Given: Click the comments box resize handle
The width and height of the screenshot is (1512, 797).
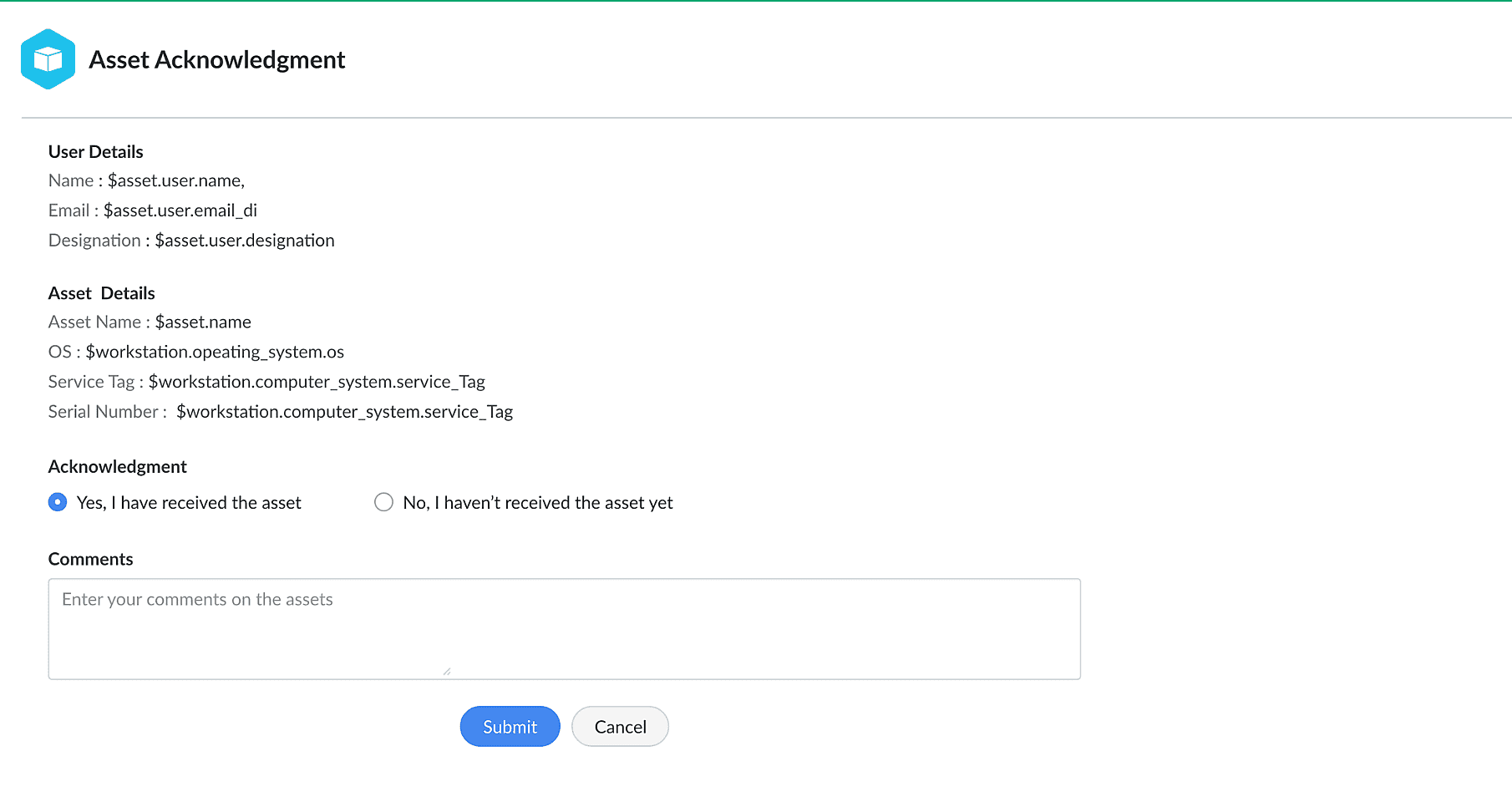Looking at the screenshot, I should coord(447,671).
